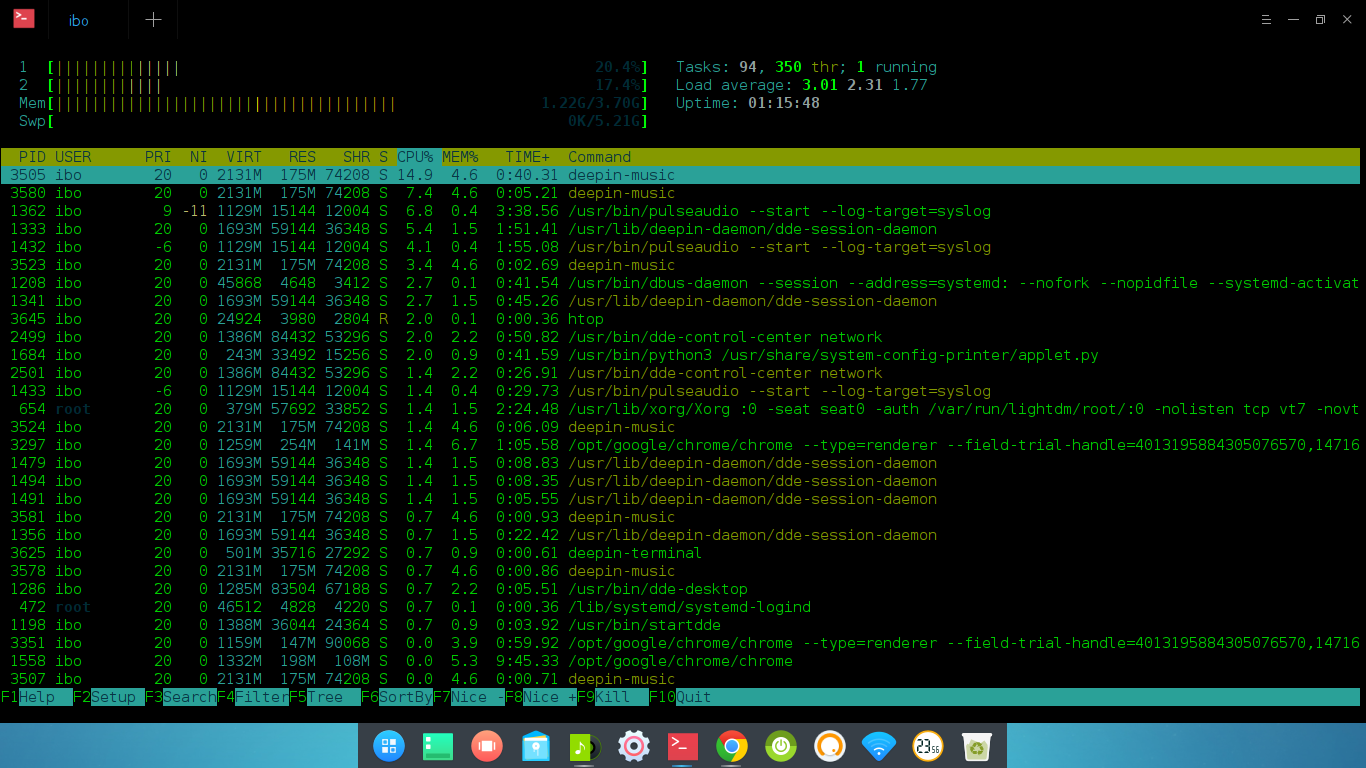Open a new terminal tab with plus button

coord(153,19)
